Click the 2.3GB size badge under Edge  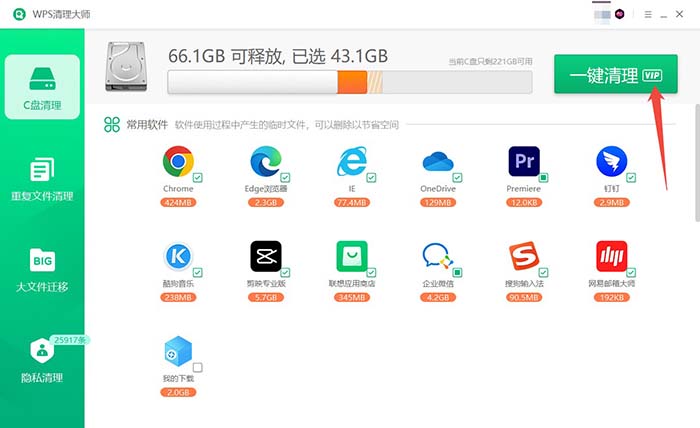point(266,203)
